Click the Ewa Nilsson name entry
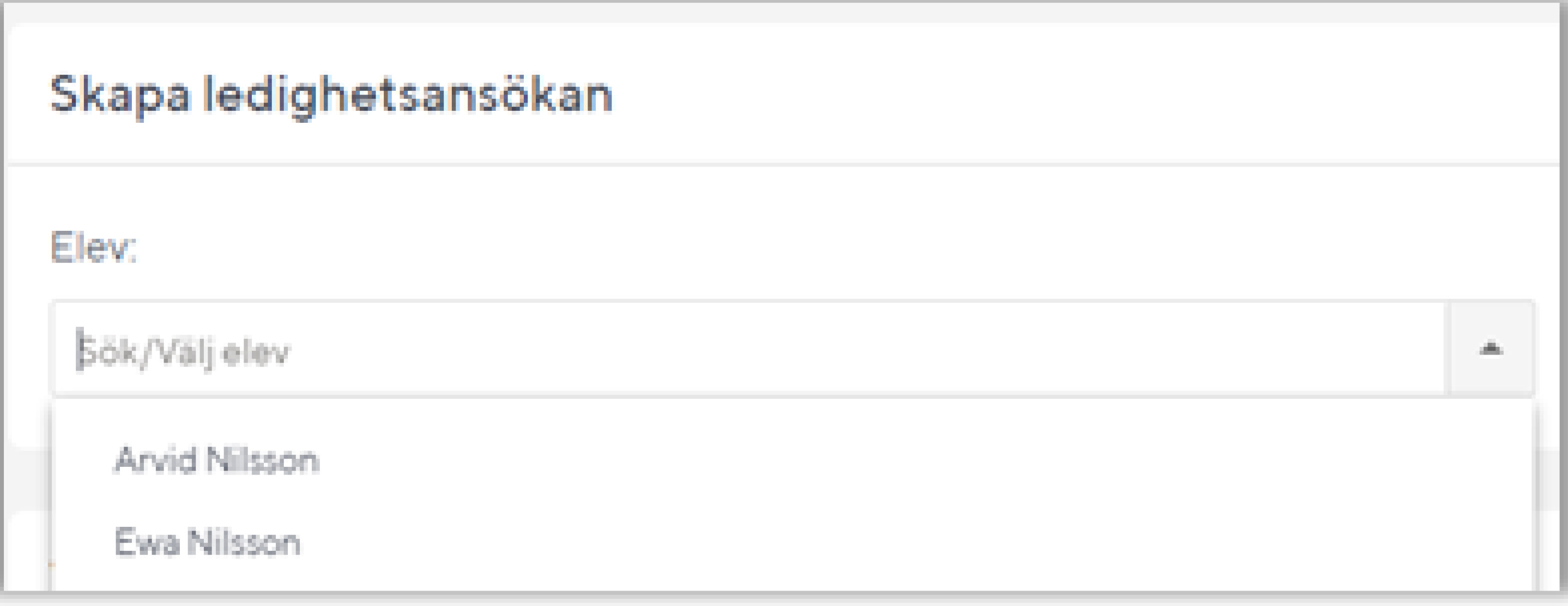This screenshot has height=606, width=1568. 208,542
